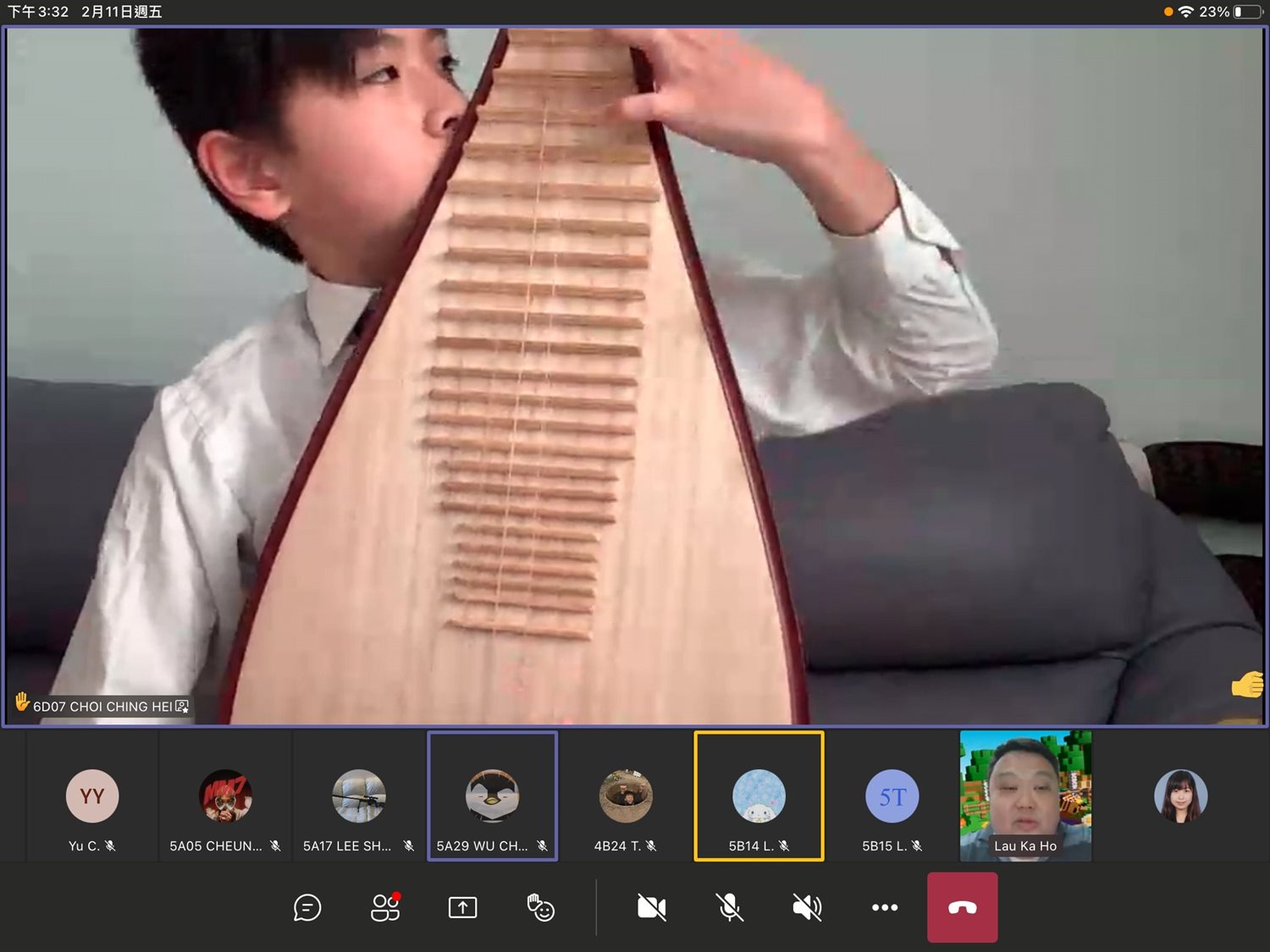
Task: Click the raised hand icon beside 6D07 CHOI
Action: coord(22,702)
